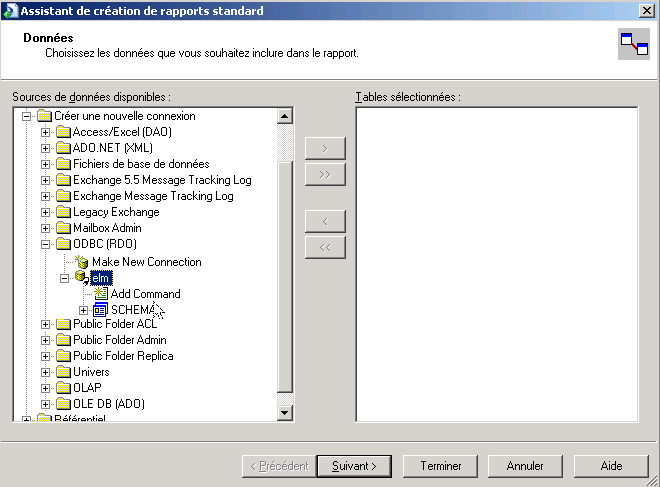Screen dimensions: 660x487
Task: Expand the ADO.NET (XML) node
Action: click(x=45, y=148)
